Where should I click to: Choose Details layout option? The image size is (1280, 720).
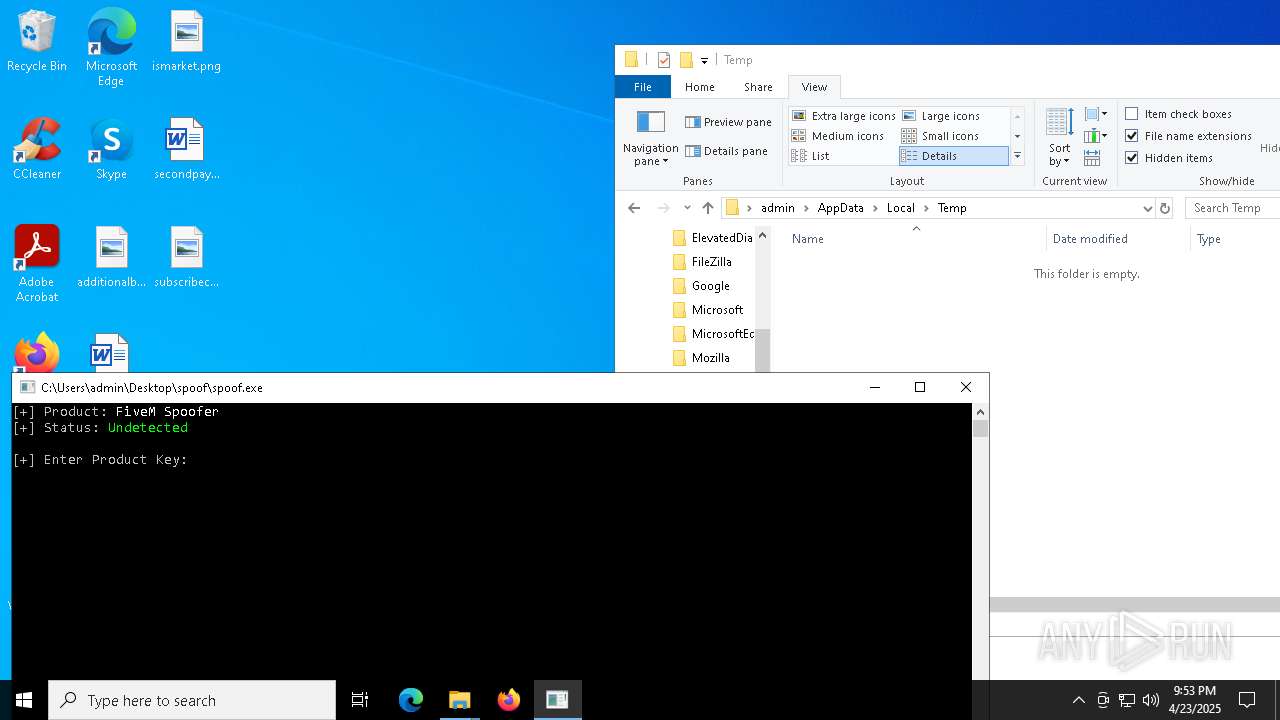tap(953, 156)
